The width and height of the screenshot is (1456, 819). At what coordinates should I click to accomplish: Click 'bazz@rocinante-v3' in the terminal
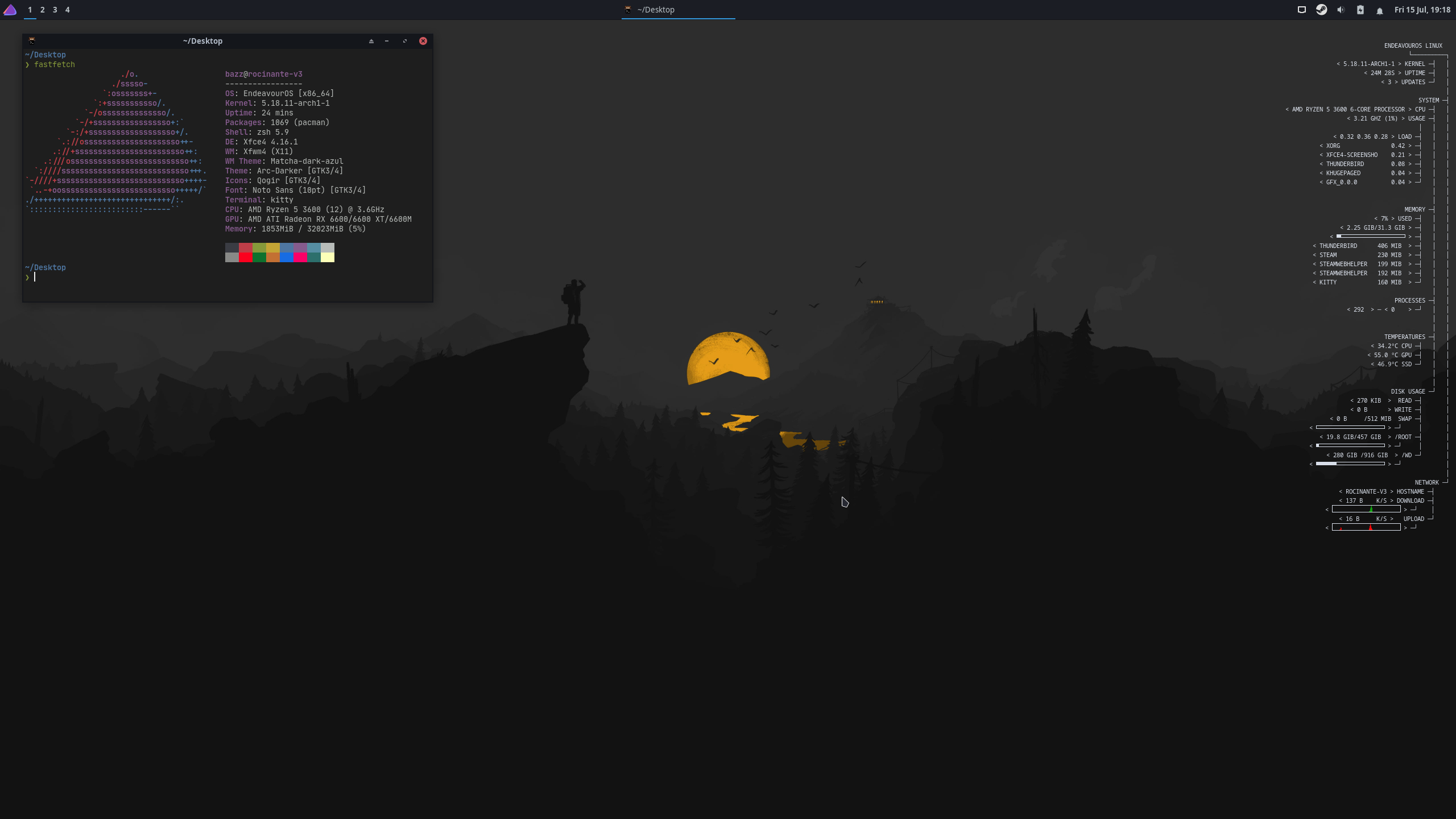(x=264, y=74)
